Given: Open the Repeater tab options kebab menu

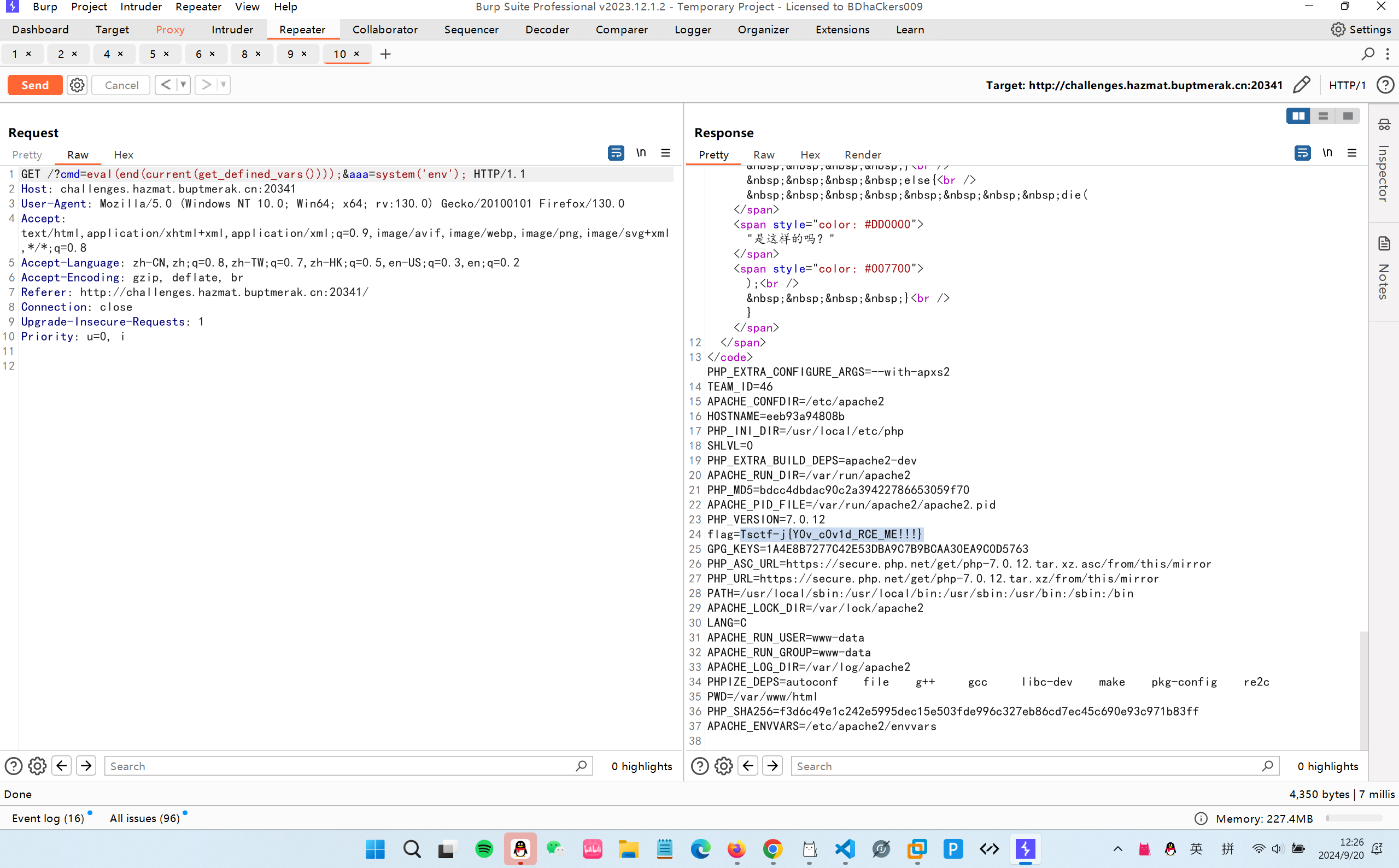Looking at the screenshot, I should click(x=1388, y=54).
